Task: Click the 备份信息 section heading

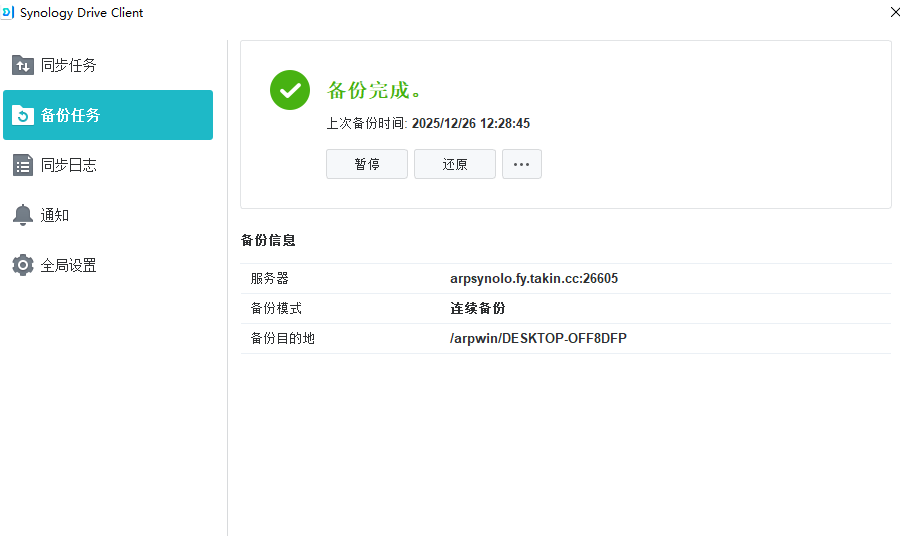Action: pos(268,240)
